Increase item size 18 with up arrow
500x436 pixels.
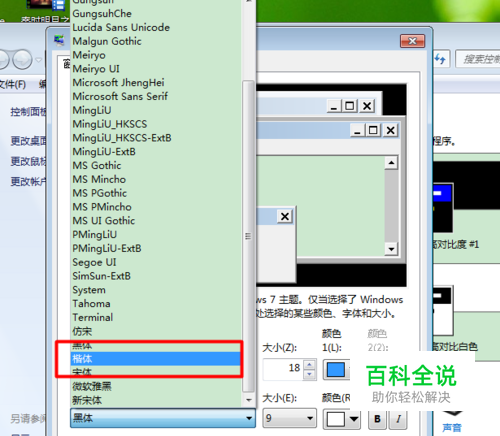(x=310, y=364)
